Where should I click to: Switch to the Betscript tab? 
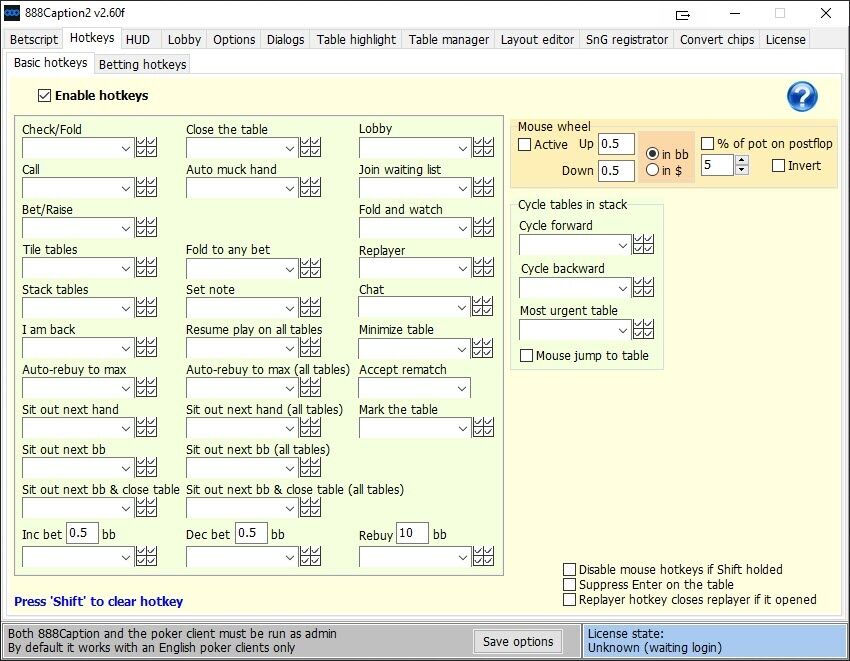click(x=34, y=40)
